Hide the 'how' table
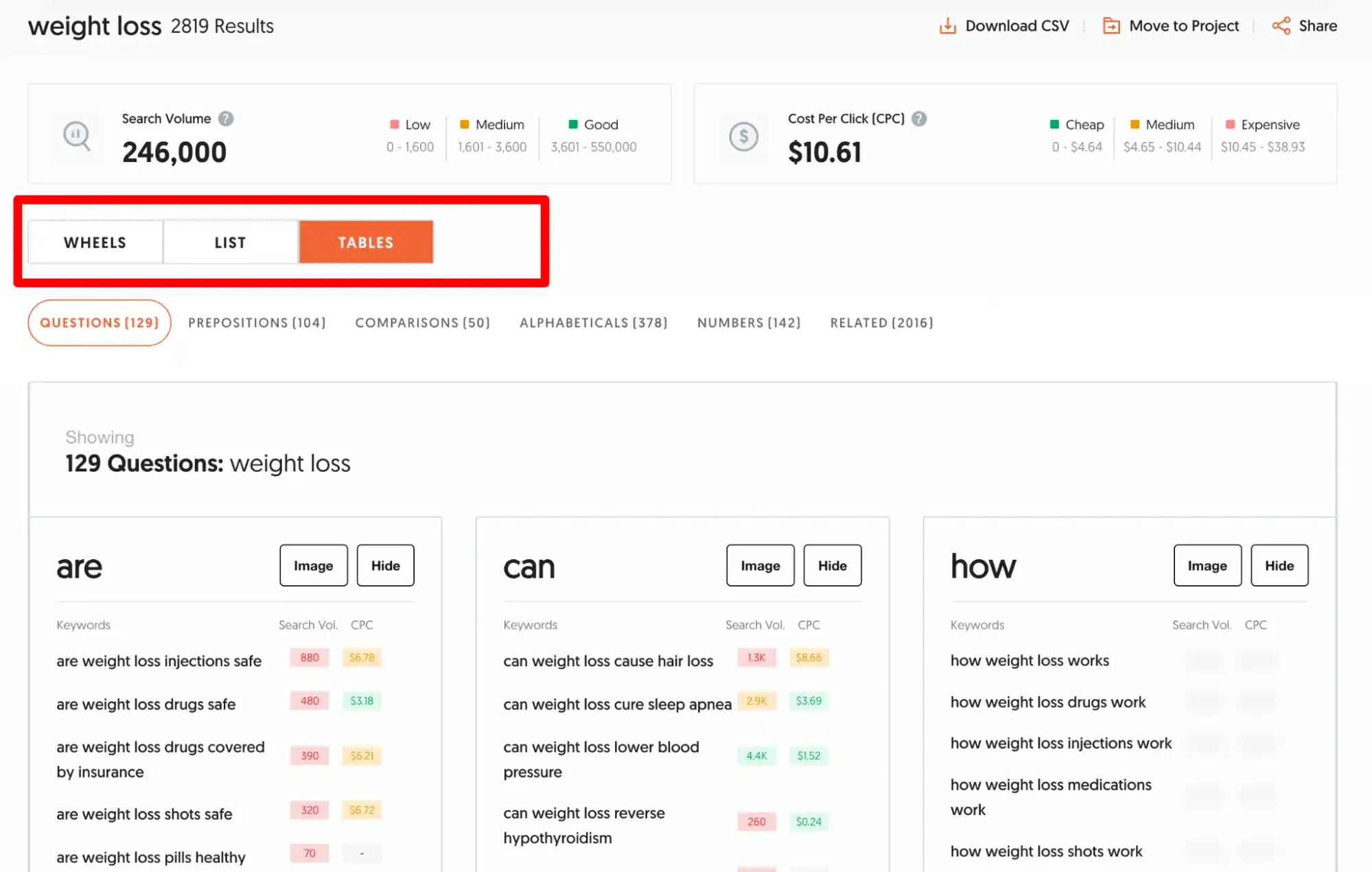This screenshot has width=1372, height=872. click(1279, 565)
